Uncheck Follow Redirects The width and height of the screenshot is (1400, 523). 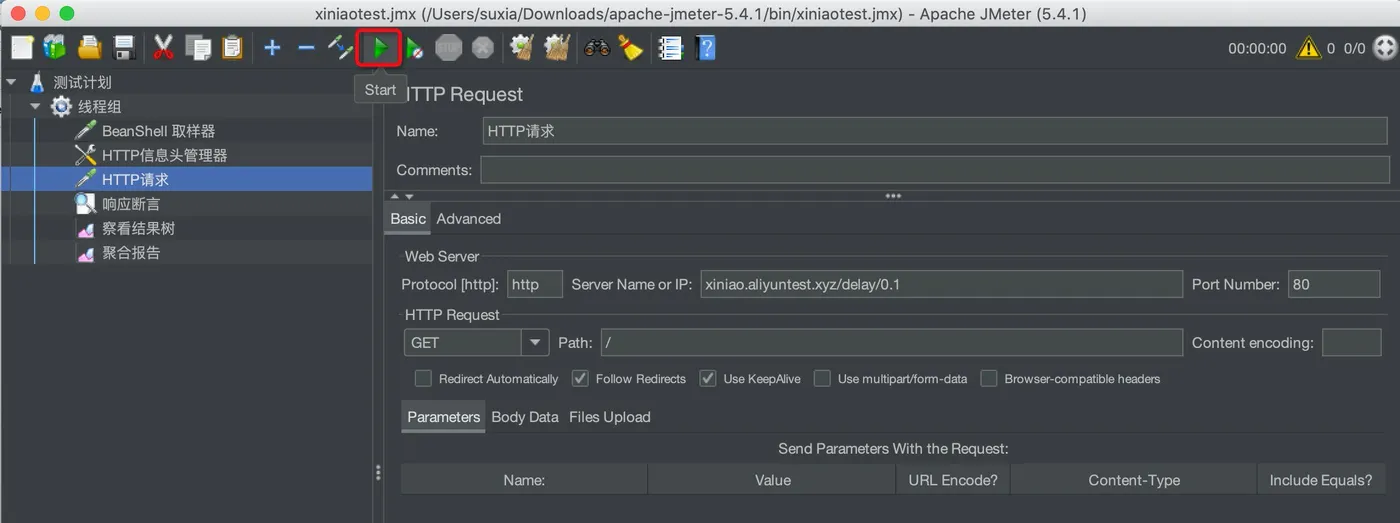point(580,378)
